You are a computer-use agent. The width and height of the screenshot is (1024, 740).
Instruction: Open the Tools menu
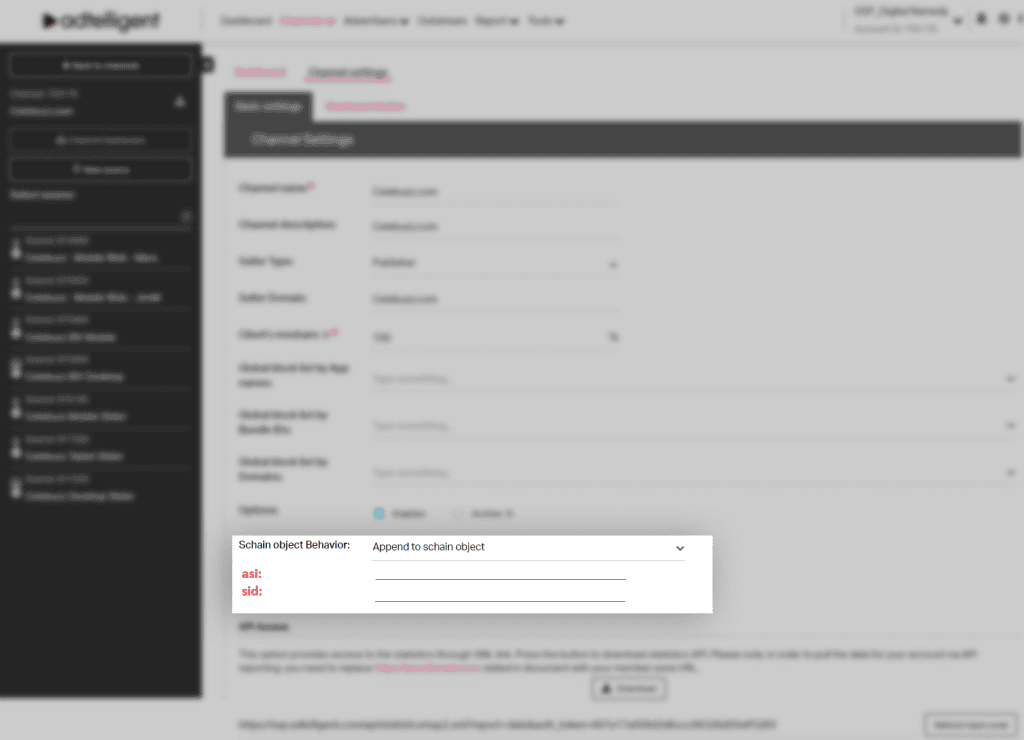[545, 21]
